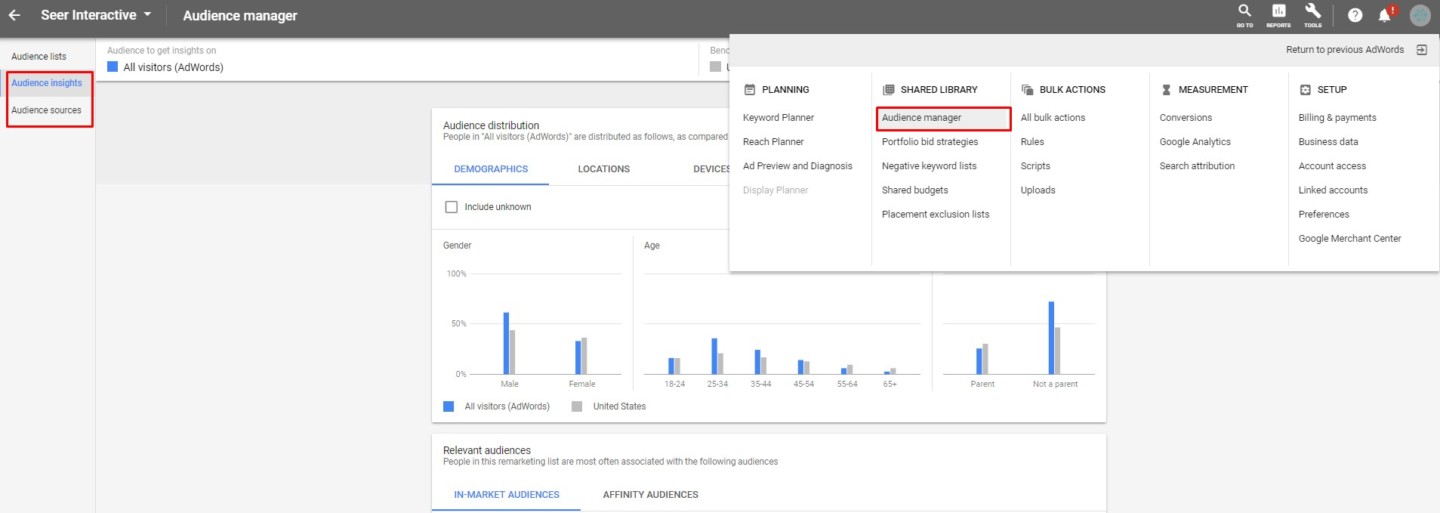
Task: Click the back arrow icon
Action: tap(14, 16)
